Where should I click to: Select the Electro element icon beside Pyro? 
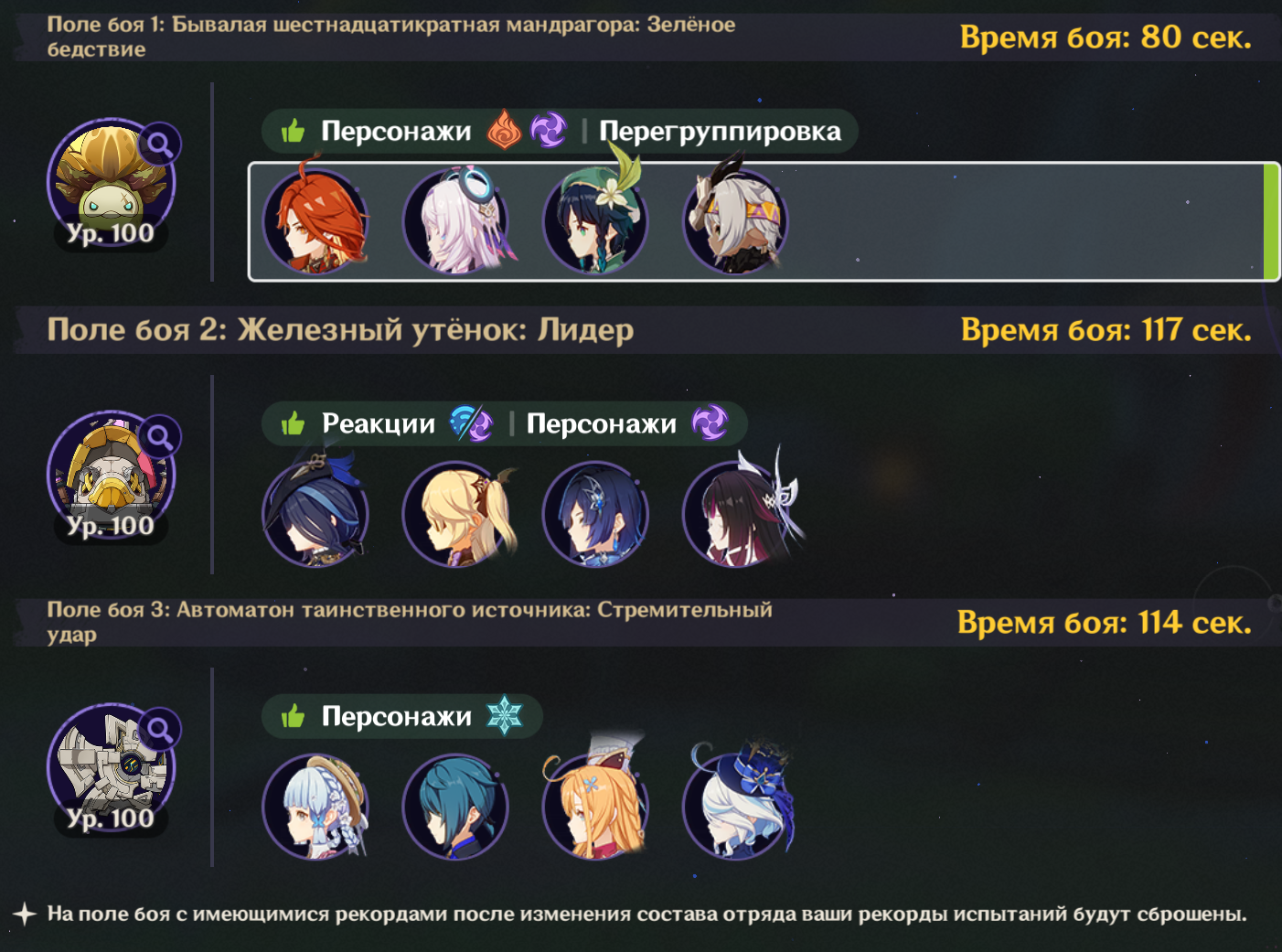(x=548, y=131)
